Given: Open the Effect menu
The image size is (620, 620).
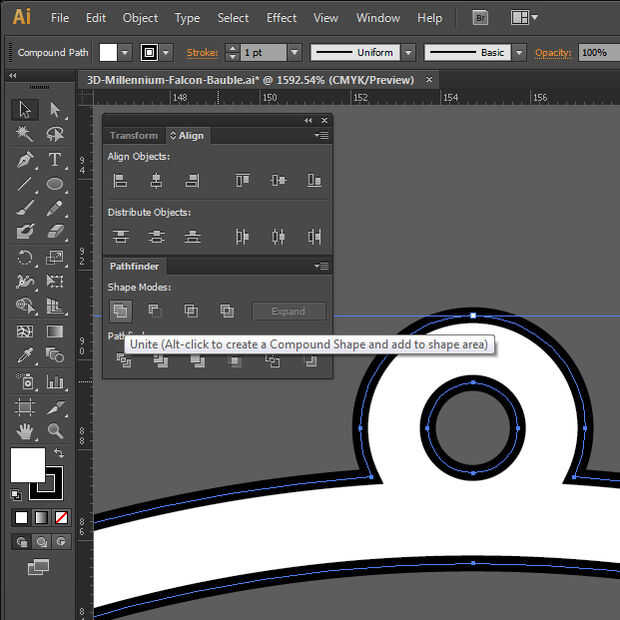Looking at the screenshot, I should [281, 18].
